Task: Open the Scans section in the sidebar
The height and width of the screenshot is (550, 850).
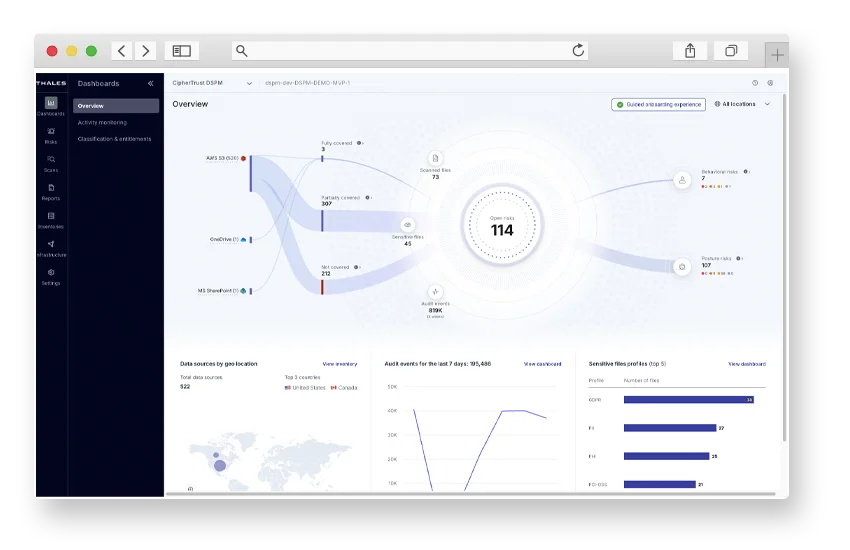Action: pos(51,164)
